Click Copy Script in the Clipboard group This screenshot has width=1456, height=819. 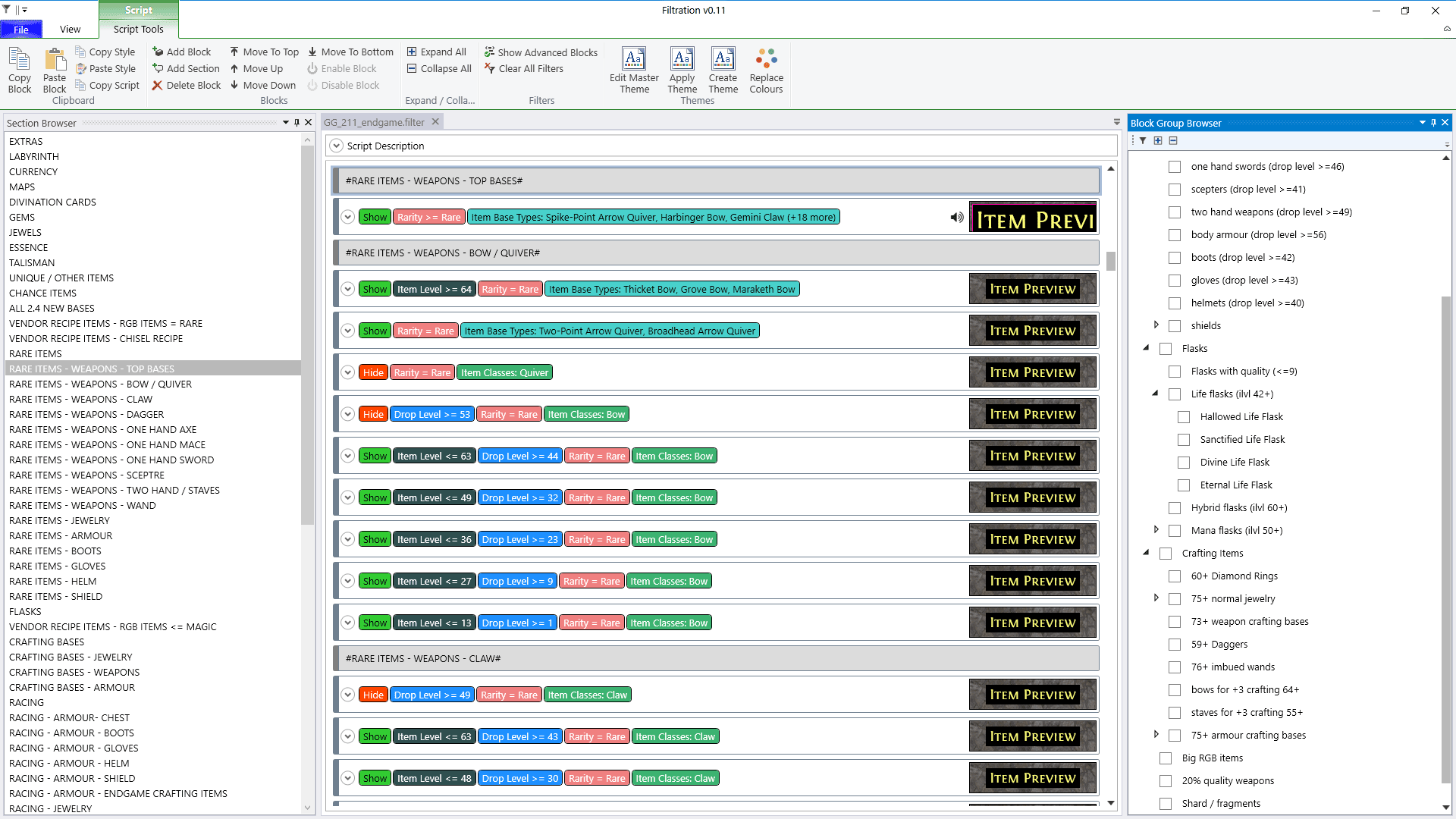pyautogui.click(x=108, y=85)
